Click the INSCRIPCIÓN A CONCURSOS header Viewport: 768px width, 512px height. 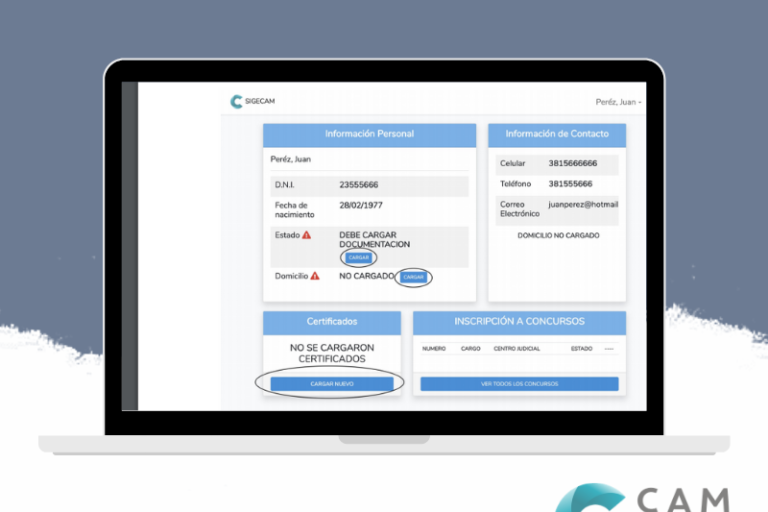[x=519, y=322]
